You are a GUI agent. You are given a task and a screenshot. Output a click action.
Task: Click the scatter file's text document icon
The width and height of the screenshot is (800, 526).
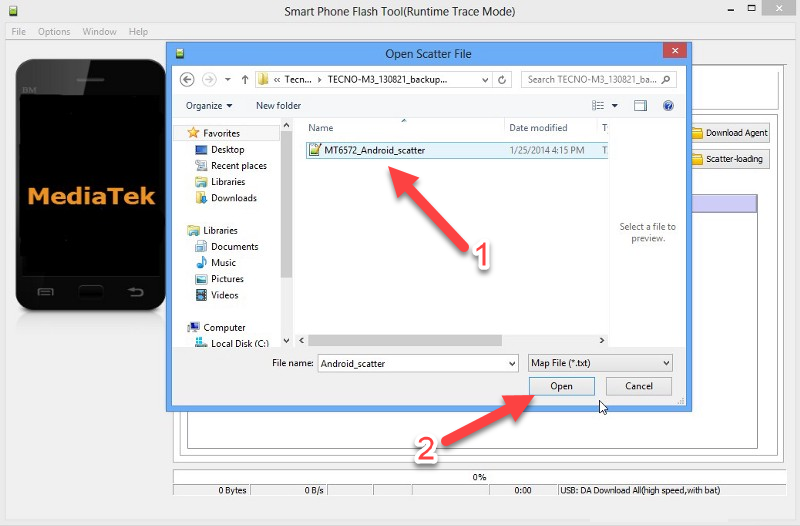click(315, 150)
